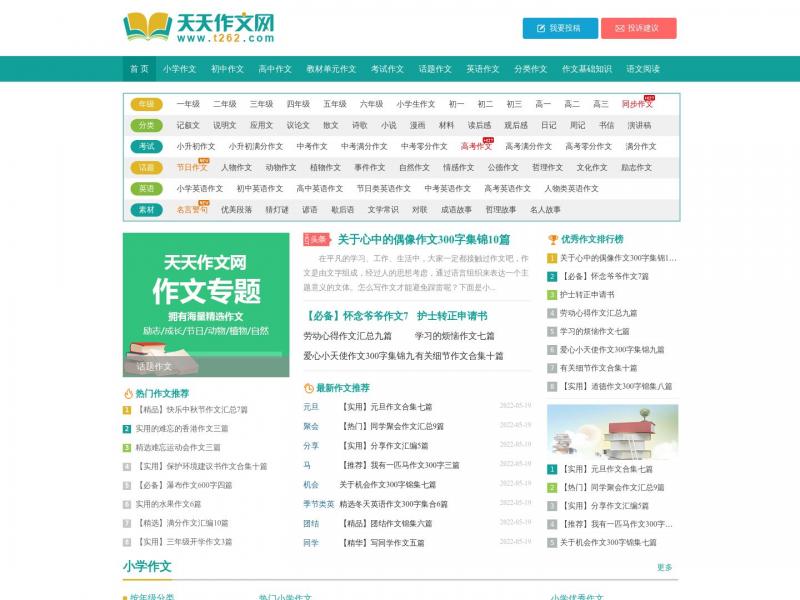Select the teal 考试 category badge
The image size is (800, 600).
(x=146, y=146)
